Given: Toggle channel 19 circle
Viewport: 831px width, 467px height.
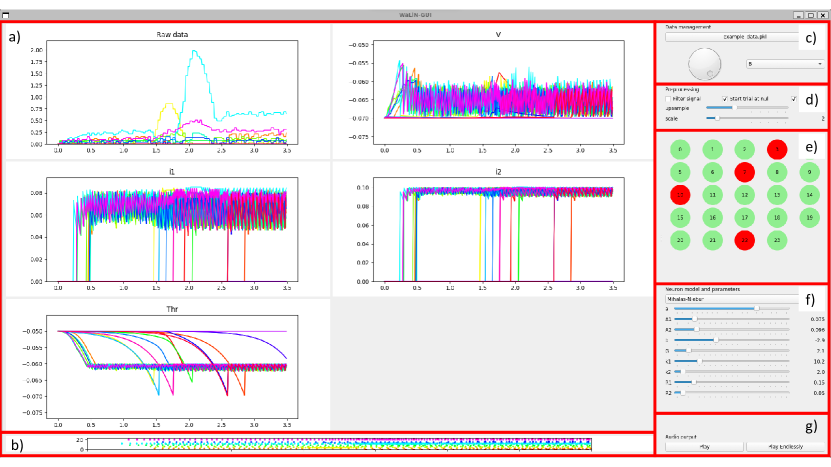Looking at the screenshot, I should [x=809, y=217].
